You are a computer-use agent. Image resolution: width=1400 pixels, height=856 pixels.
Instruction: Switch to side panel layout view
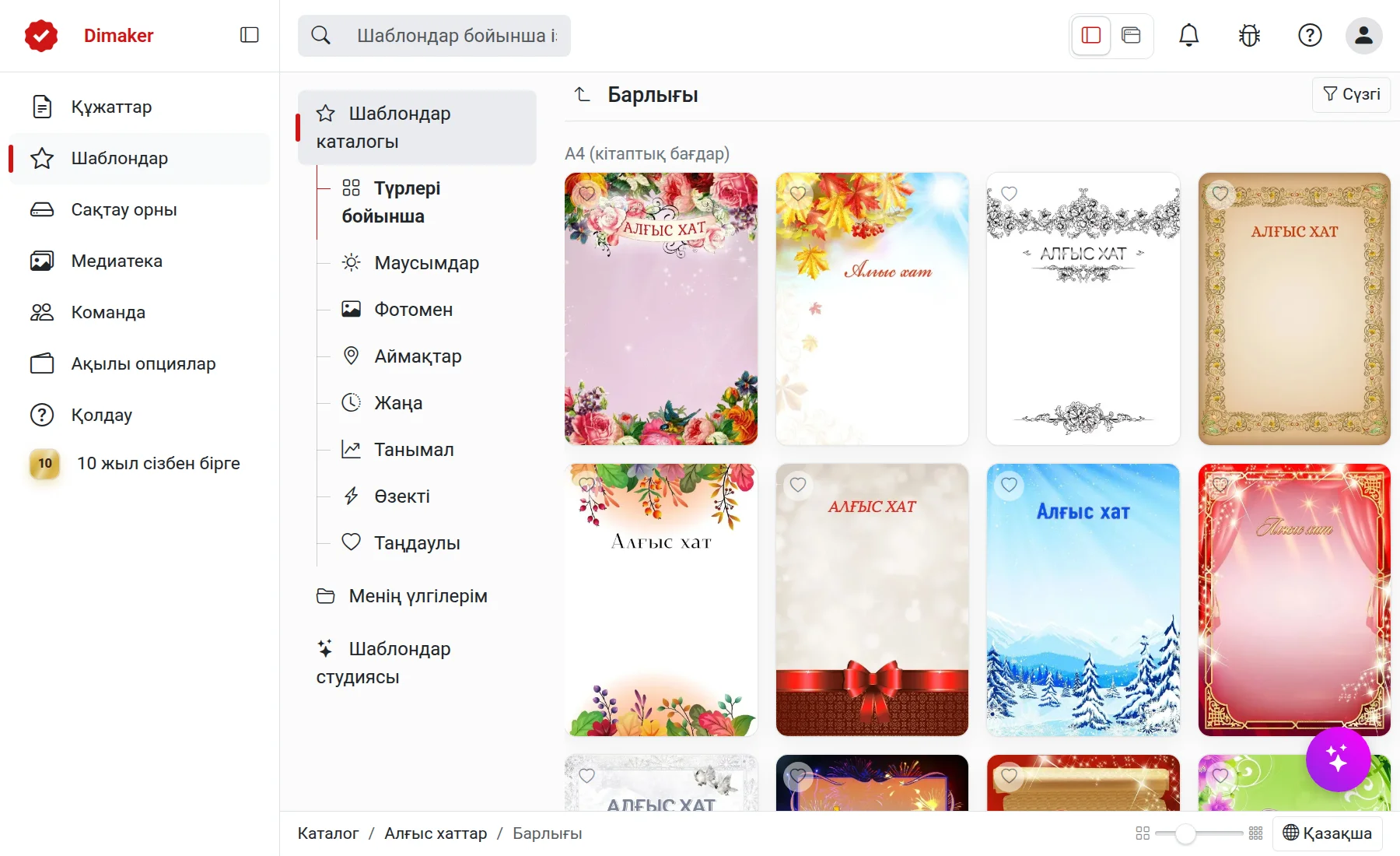click(1091, 35)
